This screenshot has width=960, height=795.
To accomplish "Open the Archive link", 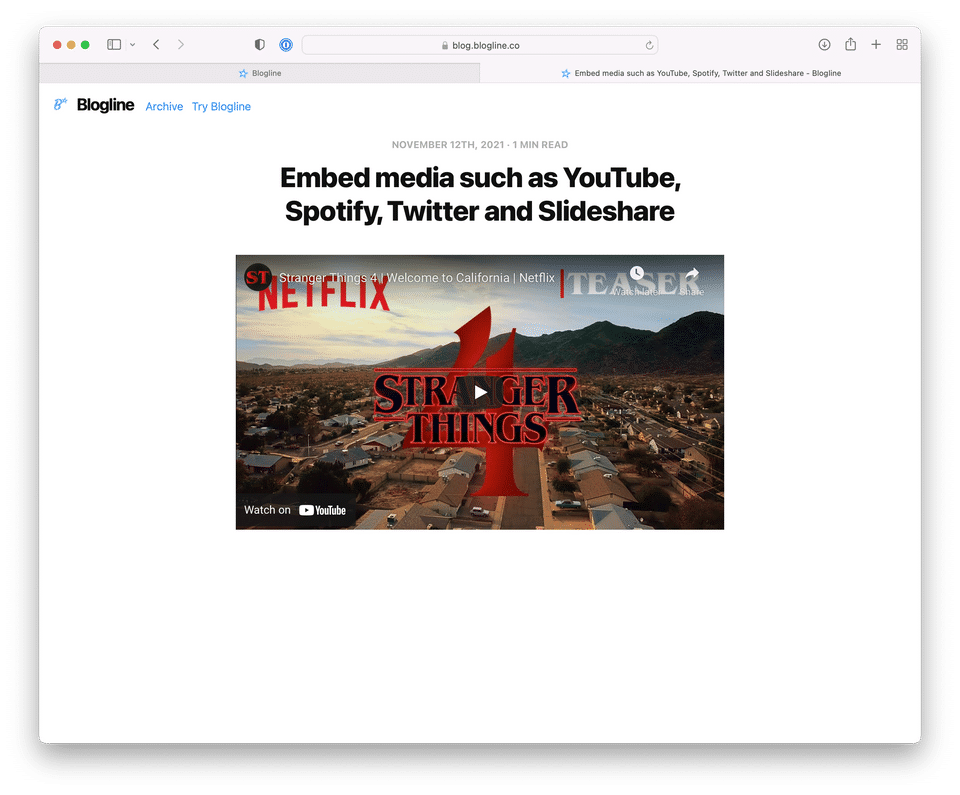I will tap(164, 107).
